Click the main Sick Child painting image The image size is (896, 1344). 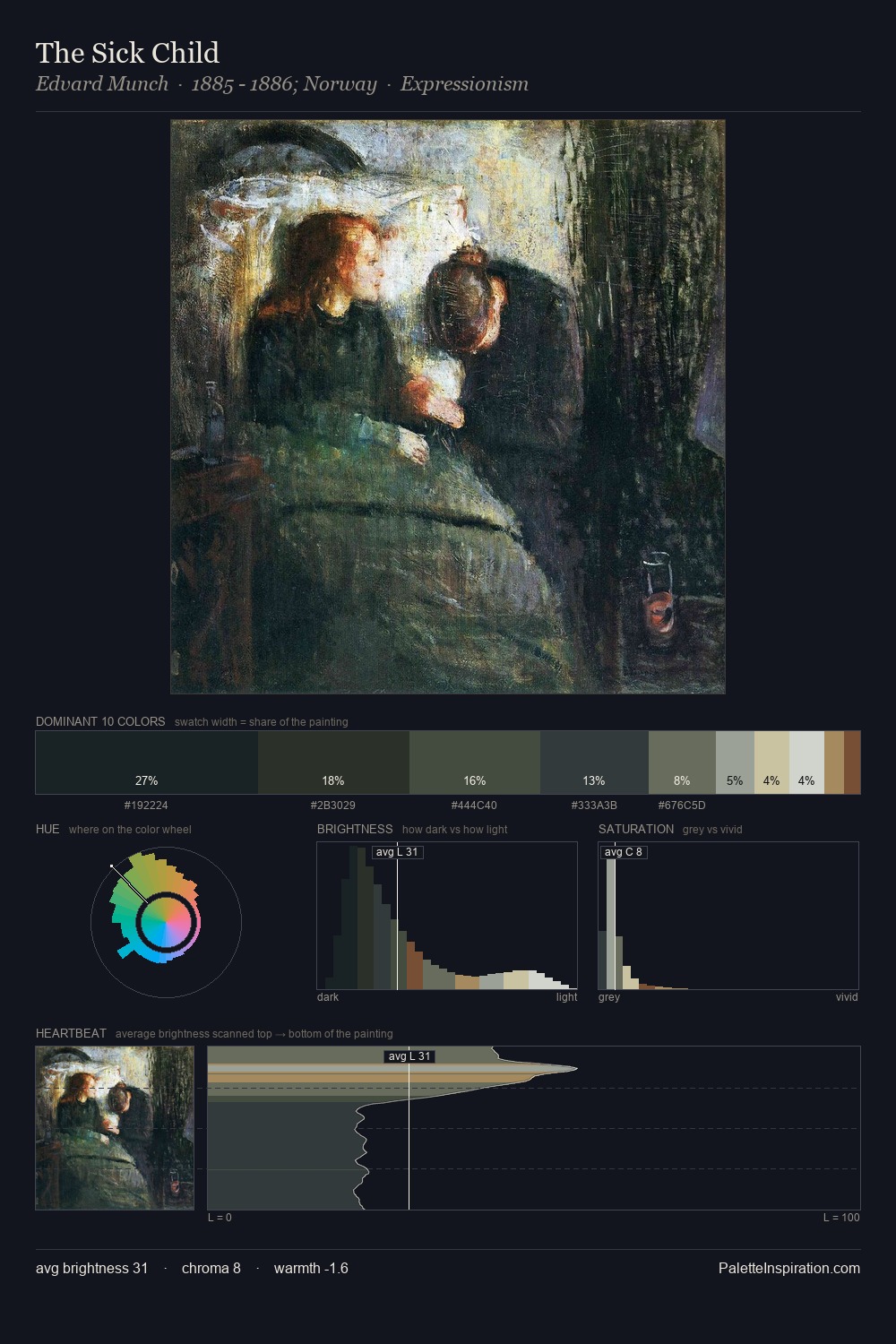coord(448,407)
